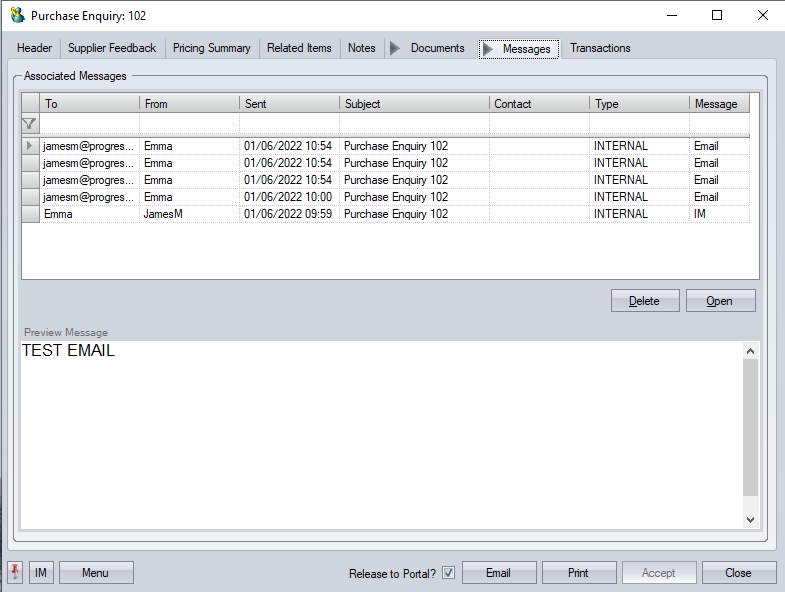Click the red pushpin icon
Image resolution: width=785 pixels, height=592 pixels.
15,573
